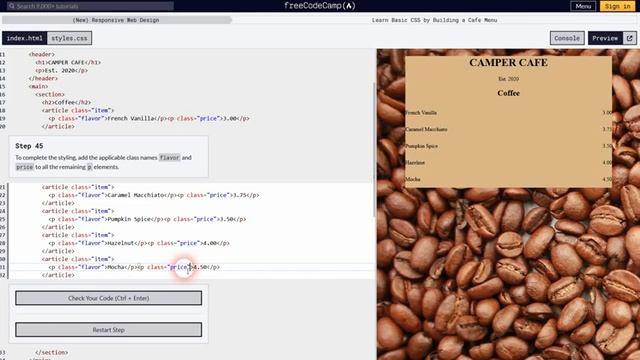Screen dimensions: 640x360
Task: Click Caramel Macchiato in preview menu
Action: pyautogui.click(x=426, y=129)
